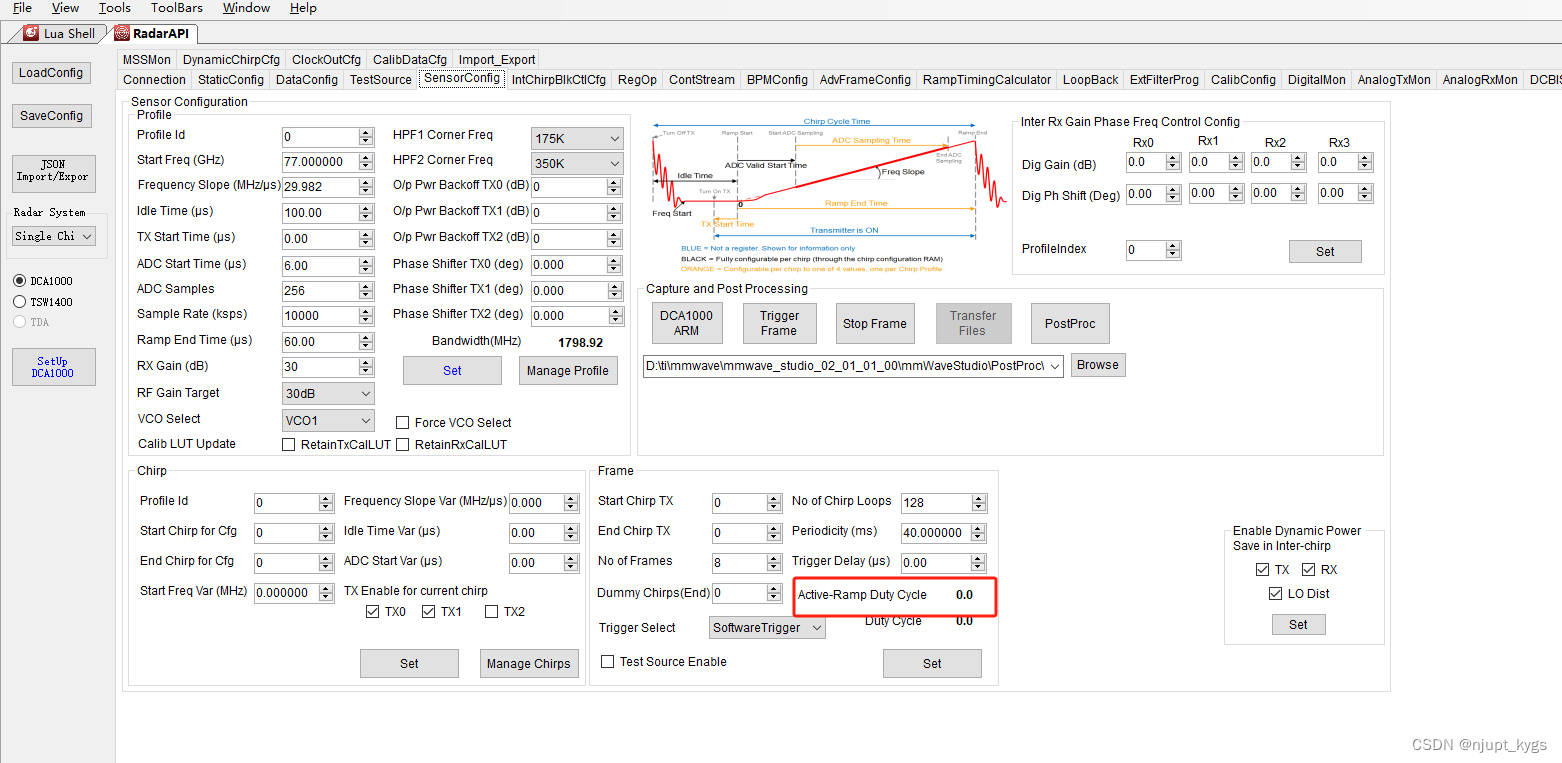Open the Tools menu
The height and width of the screenshot is (763, 1562).
(x=114, y=8)
